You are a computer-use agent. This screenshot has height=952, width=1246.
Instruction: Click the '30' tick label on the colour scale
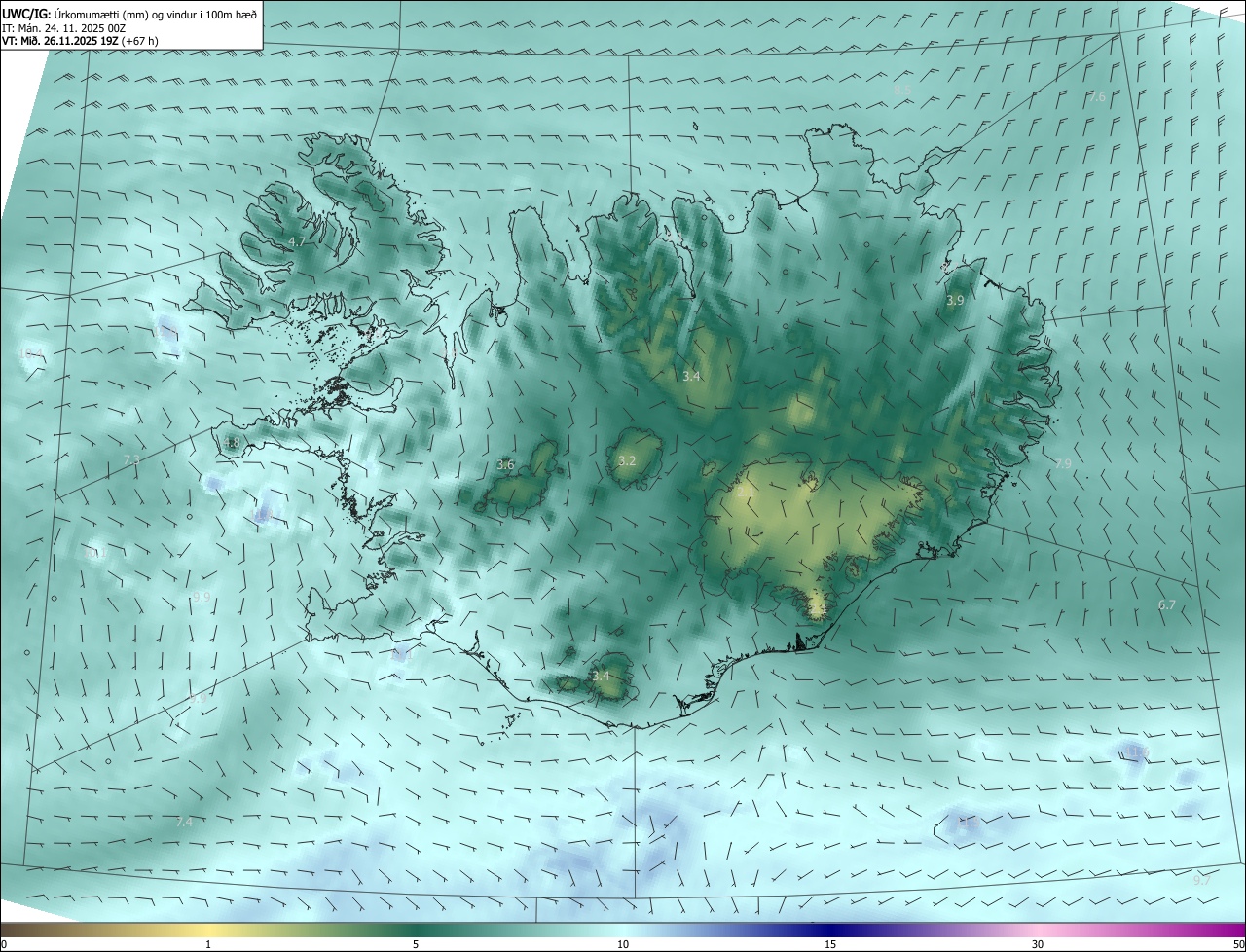pos(1038,944)
